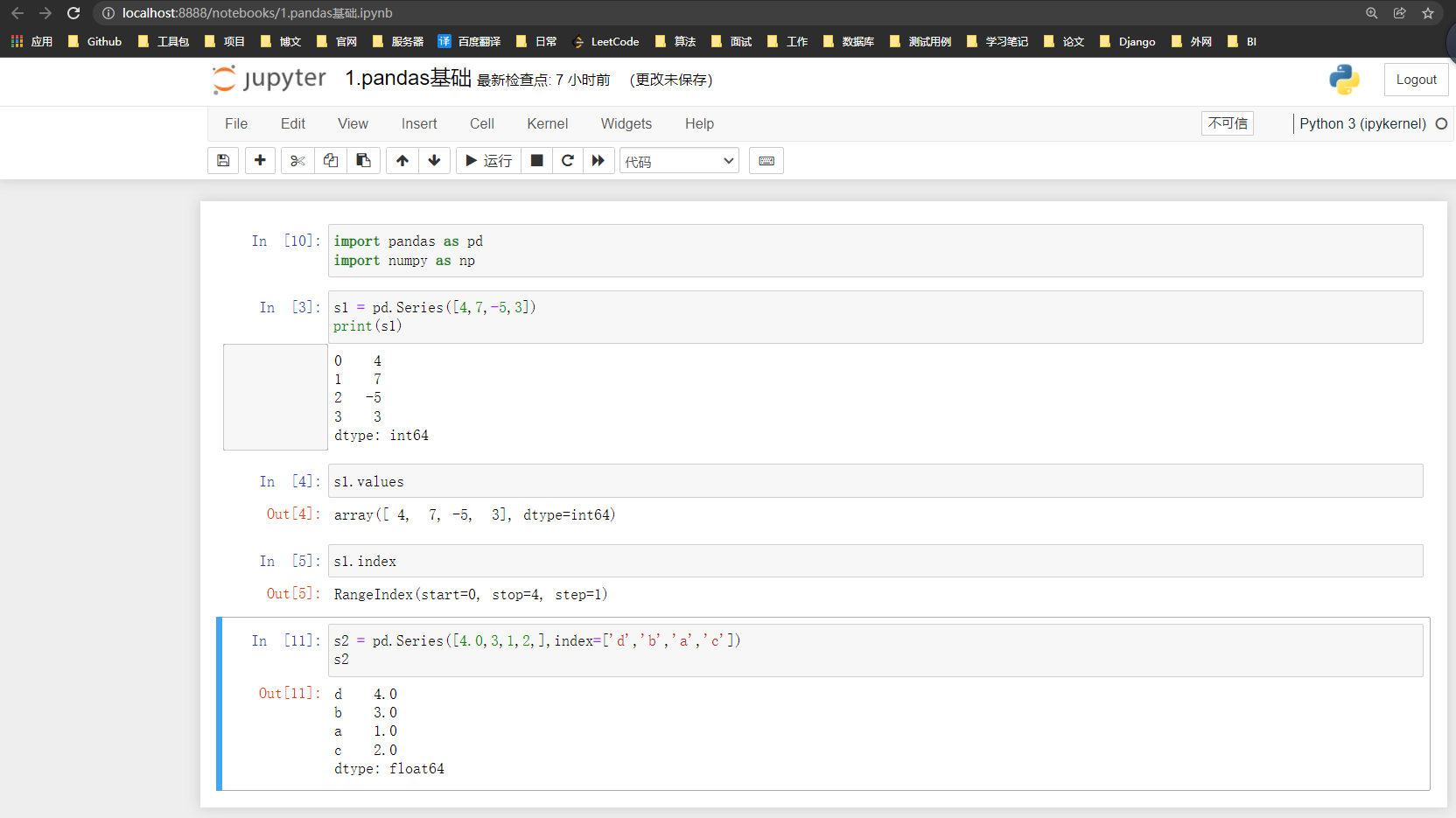Screen dimensions: 1456x818
Task: Open the 学习笔记 bookmark folder
Action: 997,41
